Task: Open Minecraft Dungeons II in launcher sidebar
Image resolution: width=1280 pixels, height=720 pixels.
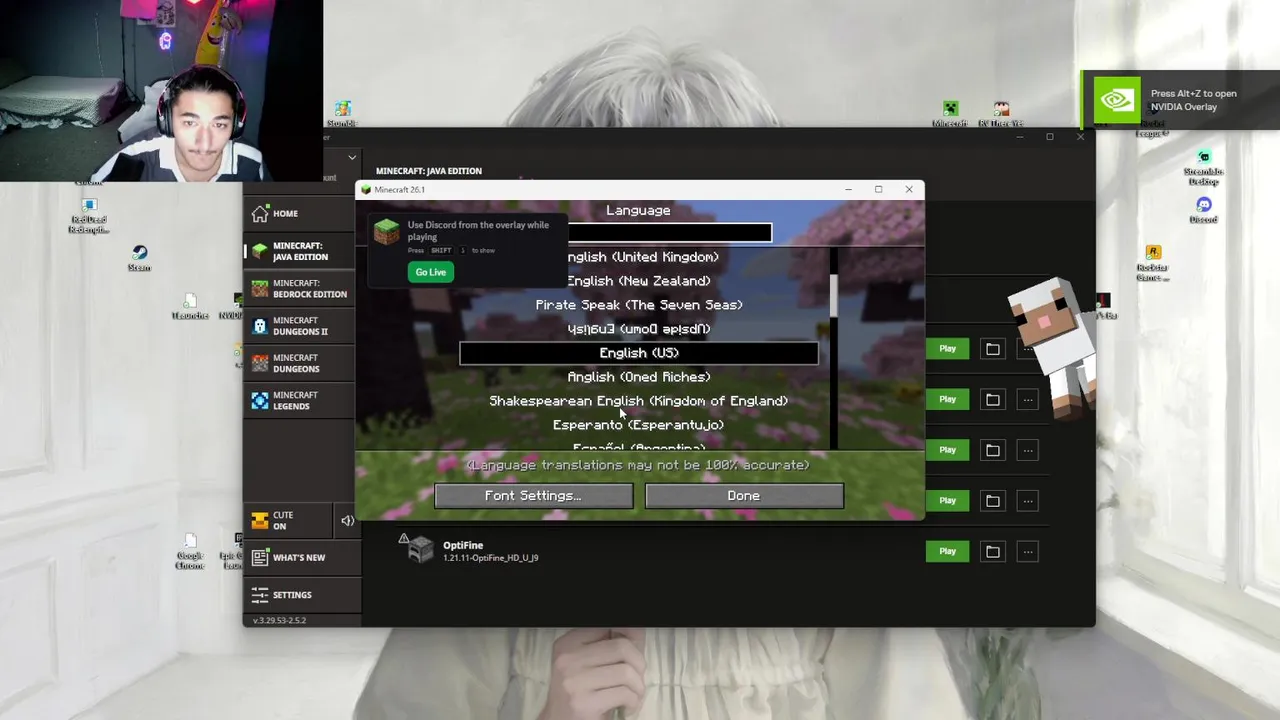Action: pos(301,326)
